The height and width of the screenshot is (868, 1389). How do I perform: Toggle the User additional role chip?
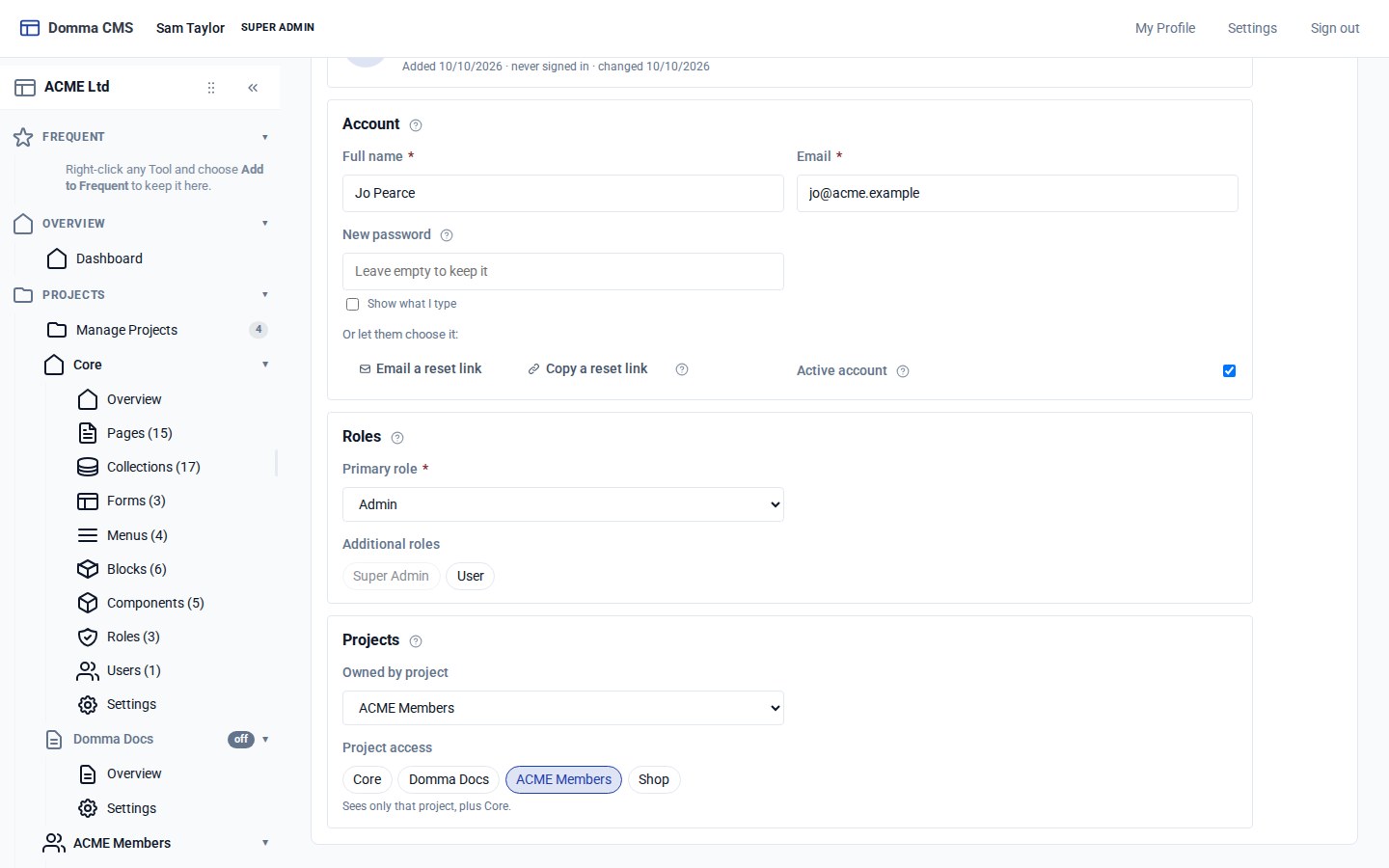click(471, 576)
